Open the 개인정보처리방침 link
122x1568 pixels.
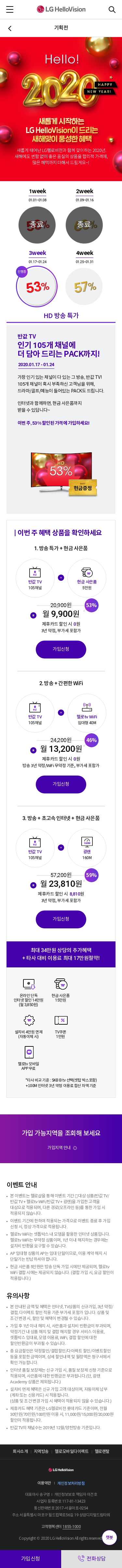coord(71,1483)
